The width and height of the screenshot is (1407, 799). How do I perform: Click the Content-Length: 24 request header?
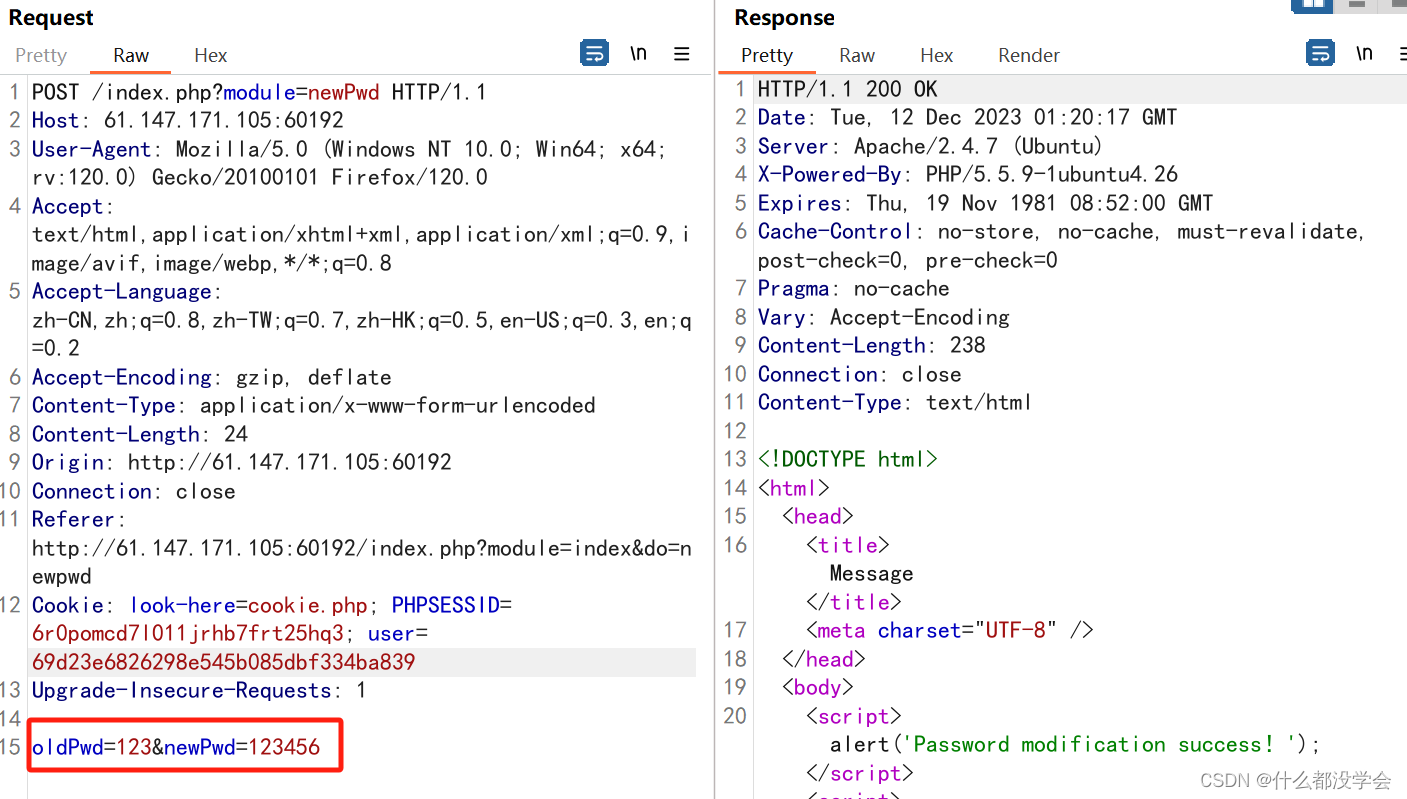tap(140, 434)
